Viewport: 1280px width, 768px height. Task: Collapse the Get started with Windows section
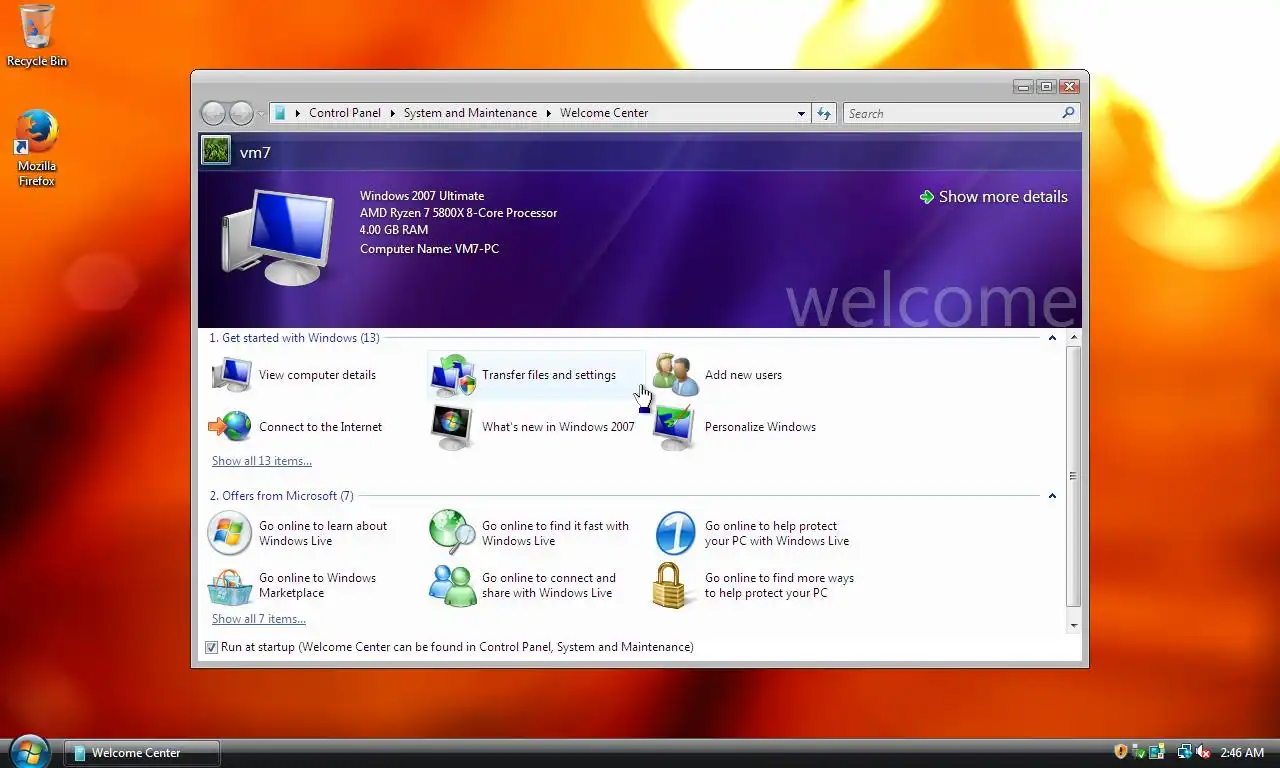[x=1052, y=338]
